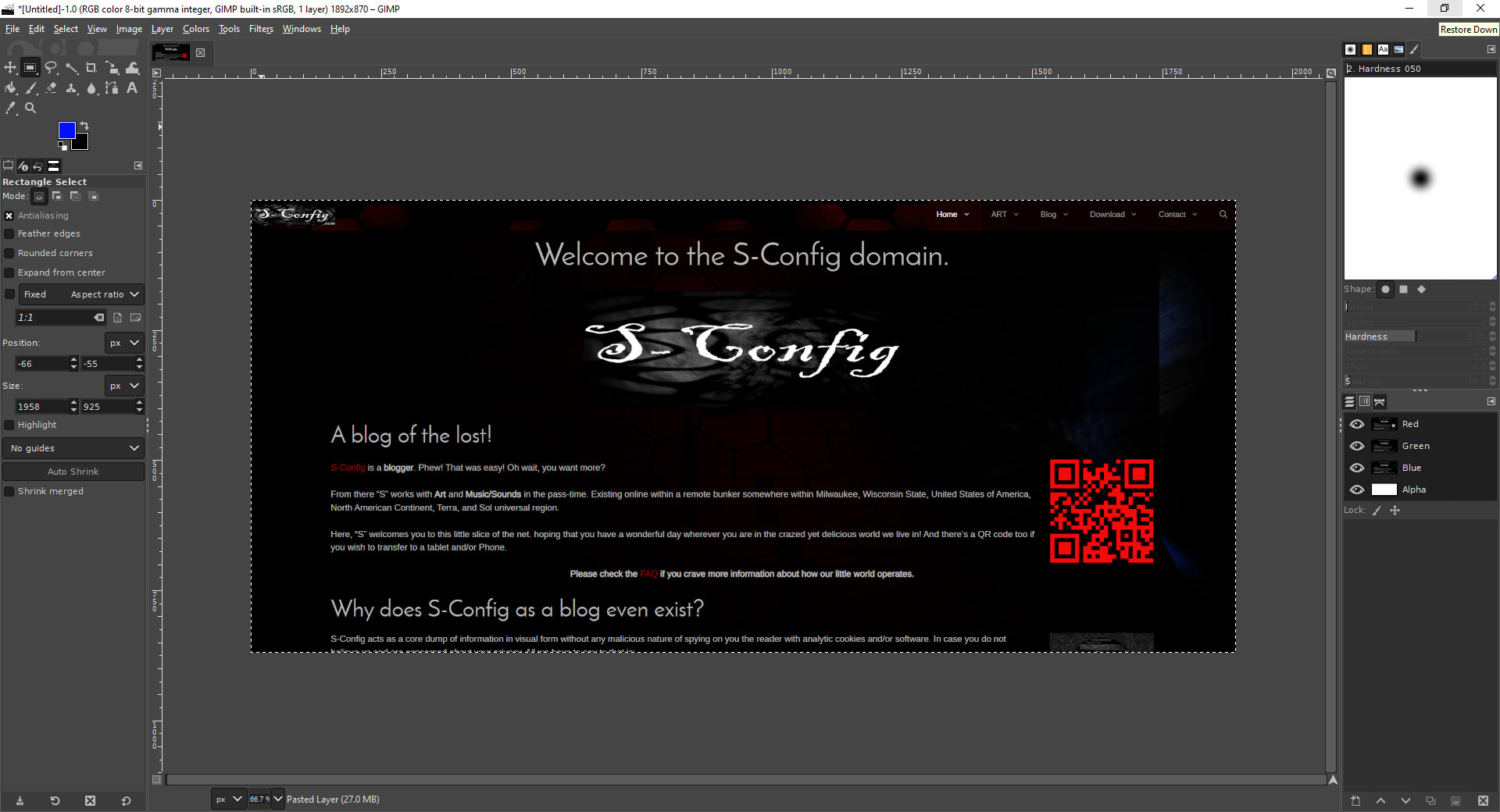Select the Fuzzy Select magic wand tool

[71, 68]
